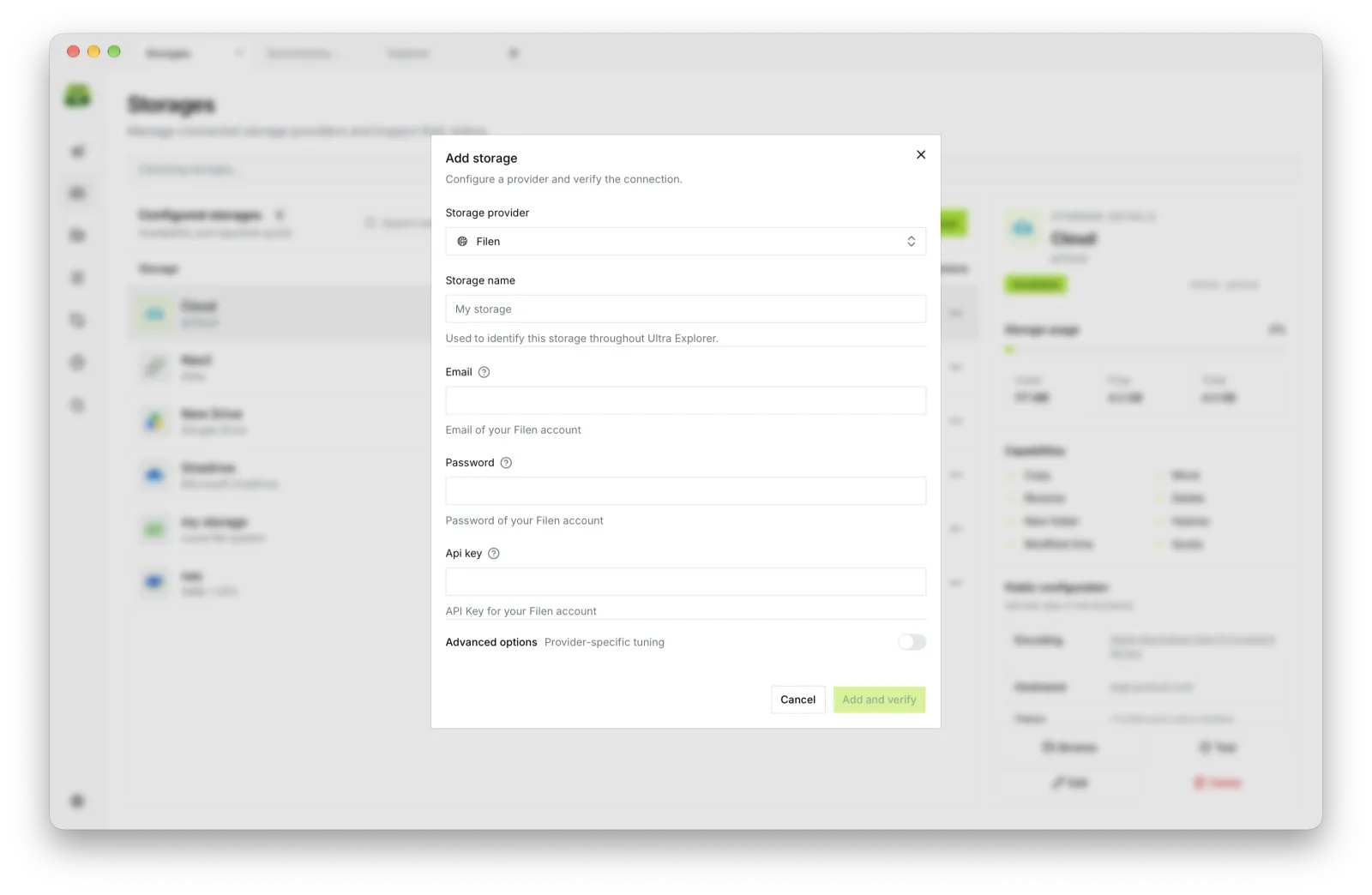Click into the Api key input field

coord(685,582)
